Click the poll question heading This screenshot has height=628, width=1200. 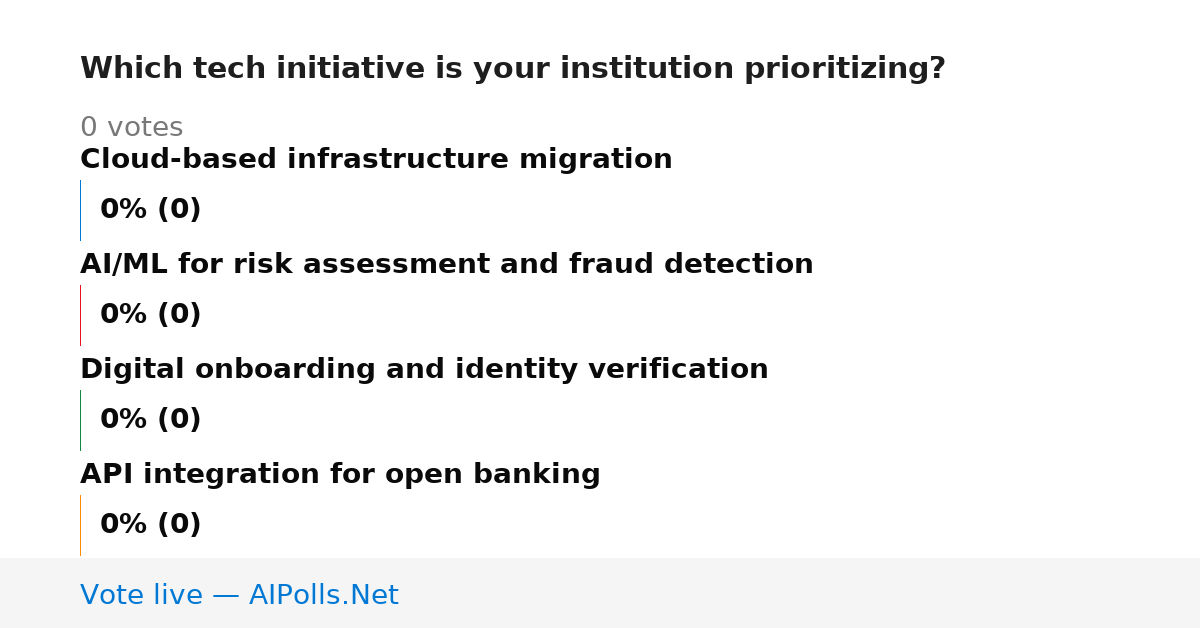tap(513, 69)
